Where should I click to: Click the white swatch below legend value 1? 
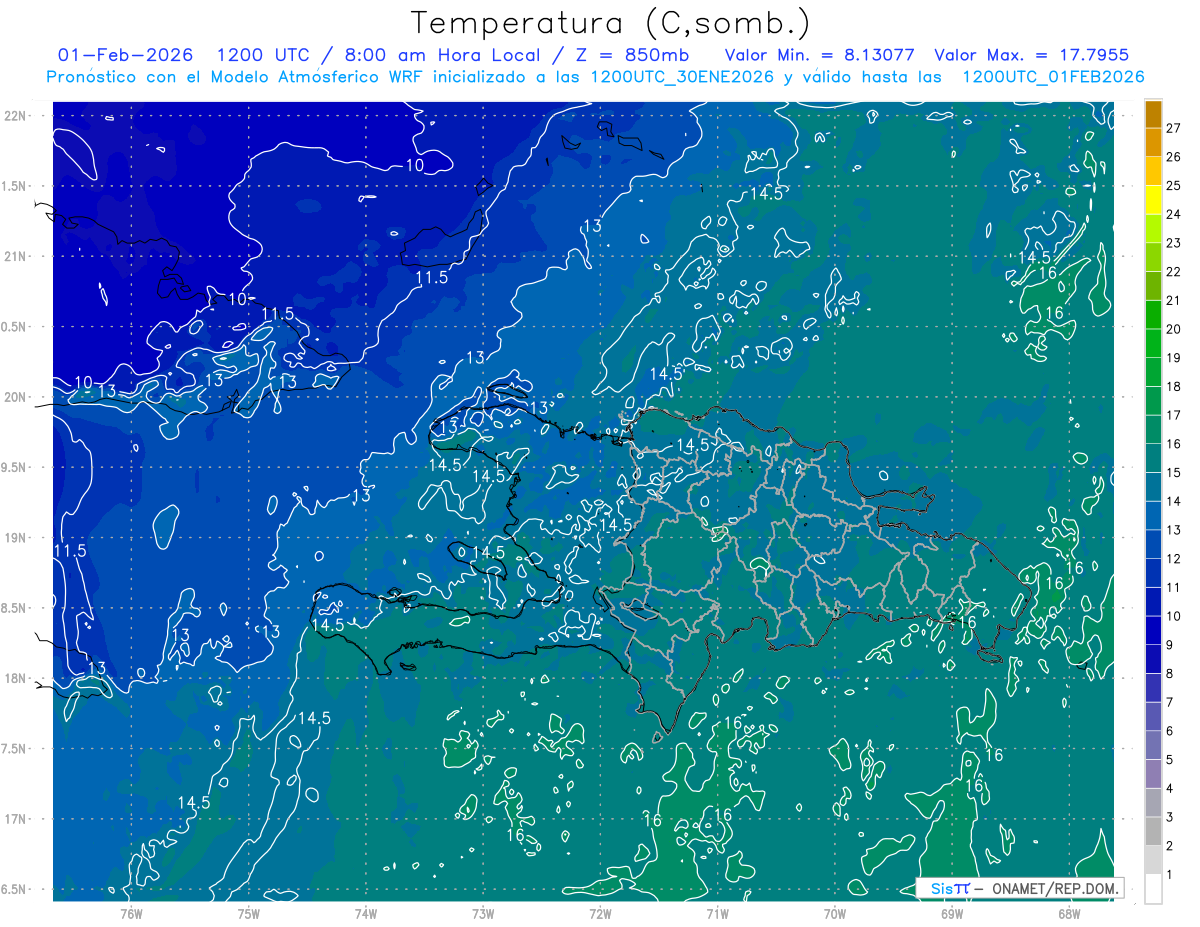pyautogui.click(x=1153, y=889)
